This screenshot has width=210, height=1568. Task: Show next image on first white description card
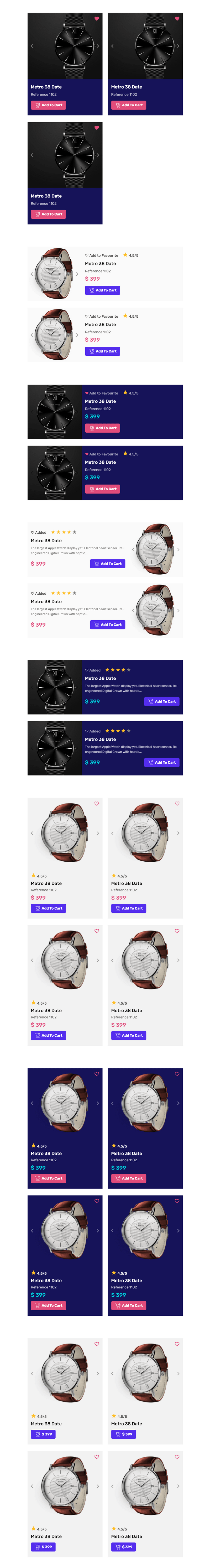[x=178, y=549]
